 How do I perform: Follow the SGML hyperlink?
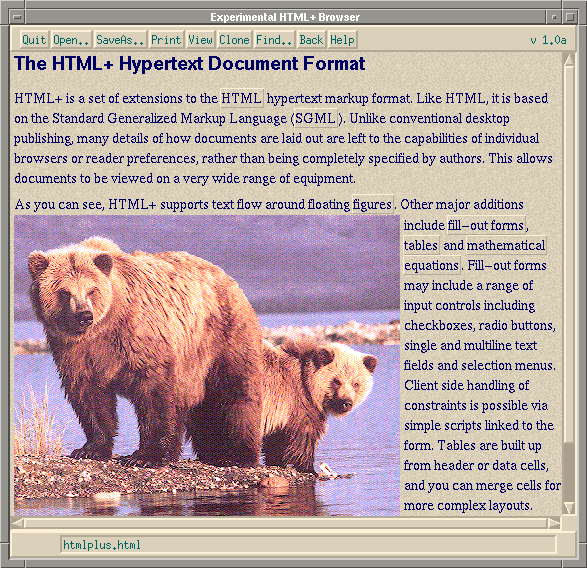(315, 118)
